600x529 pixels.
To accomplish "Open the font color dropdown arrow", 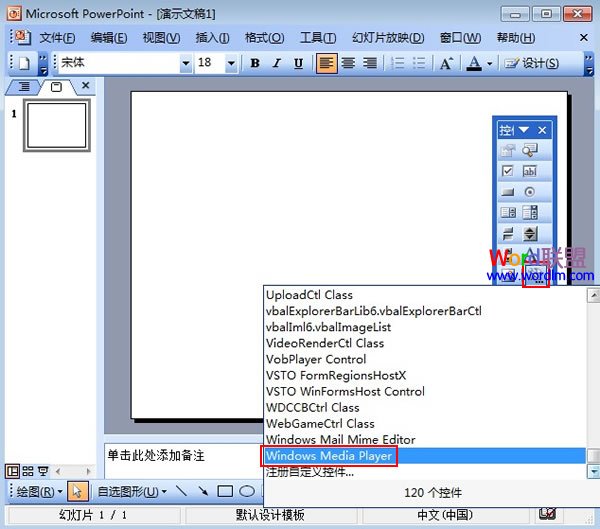I will pyautogui.click(x=489, y=64).
